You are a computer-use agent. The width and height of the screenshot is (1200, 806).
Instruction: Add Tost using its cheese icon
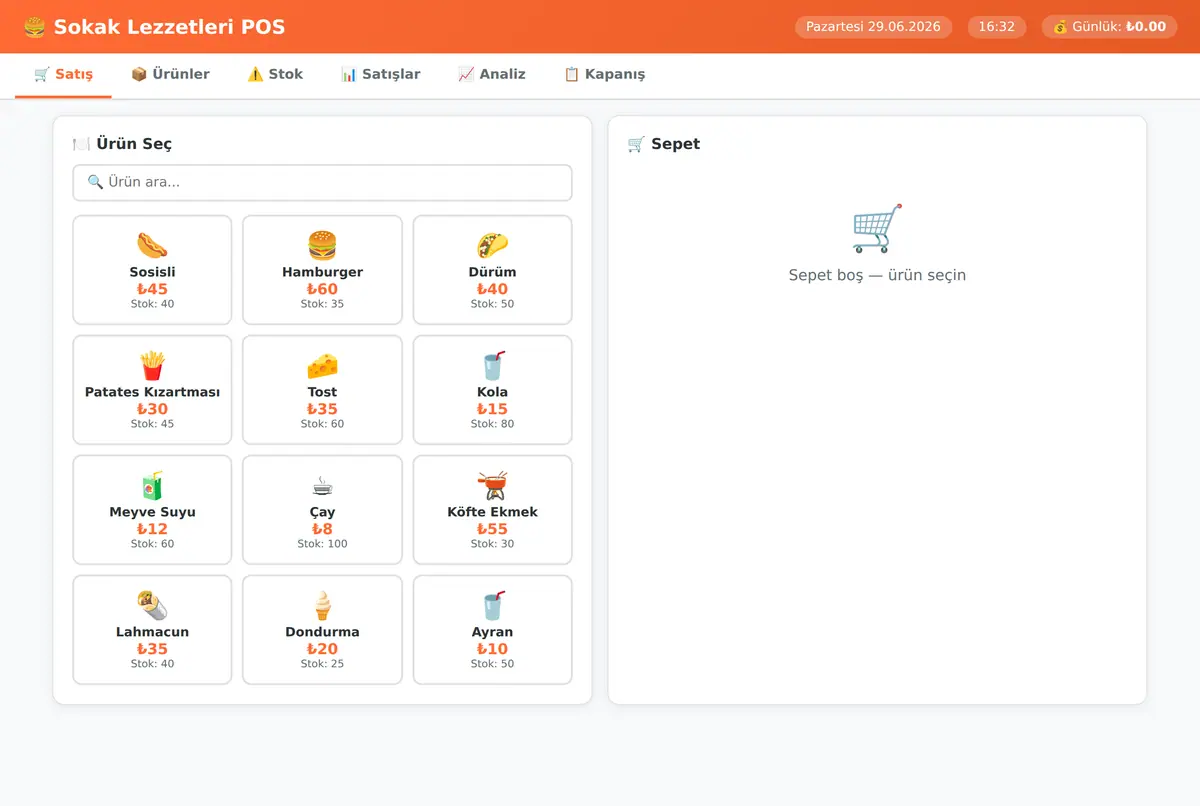point(322,365)
